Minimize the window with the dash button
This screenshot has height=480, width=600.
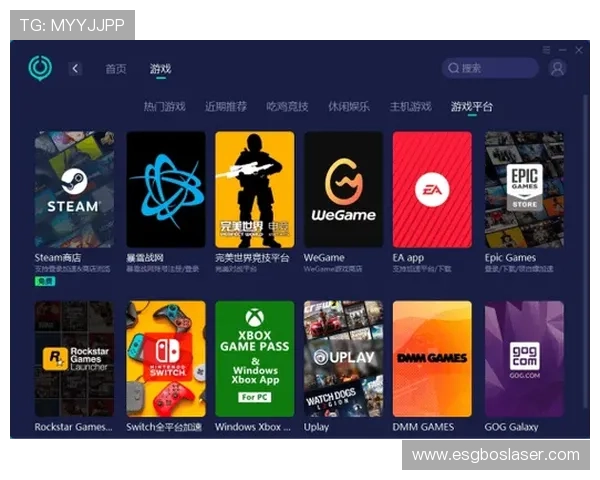click(562, 50)
